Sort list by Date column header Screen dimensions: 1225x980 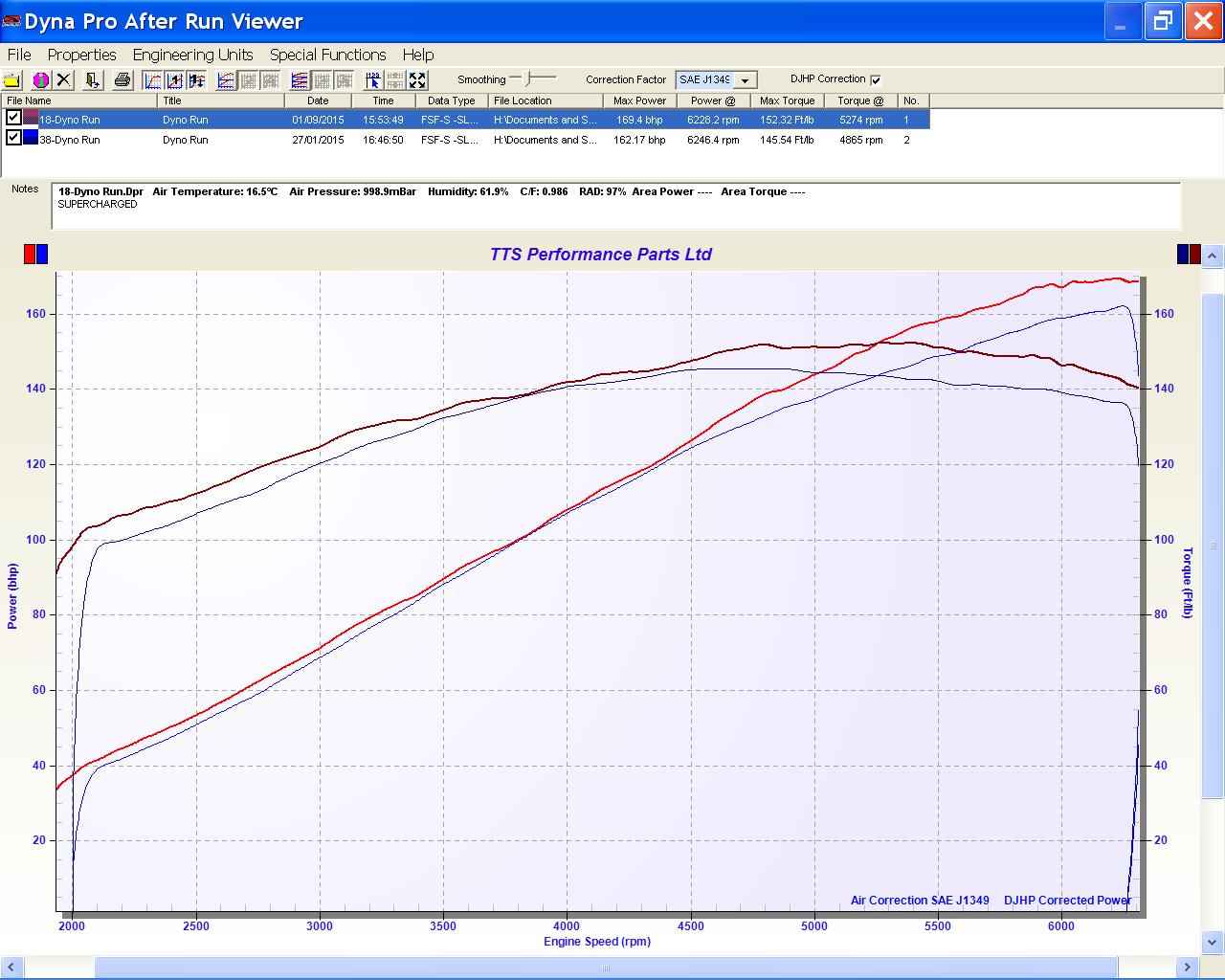318,100
